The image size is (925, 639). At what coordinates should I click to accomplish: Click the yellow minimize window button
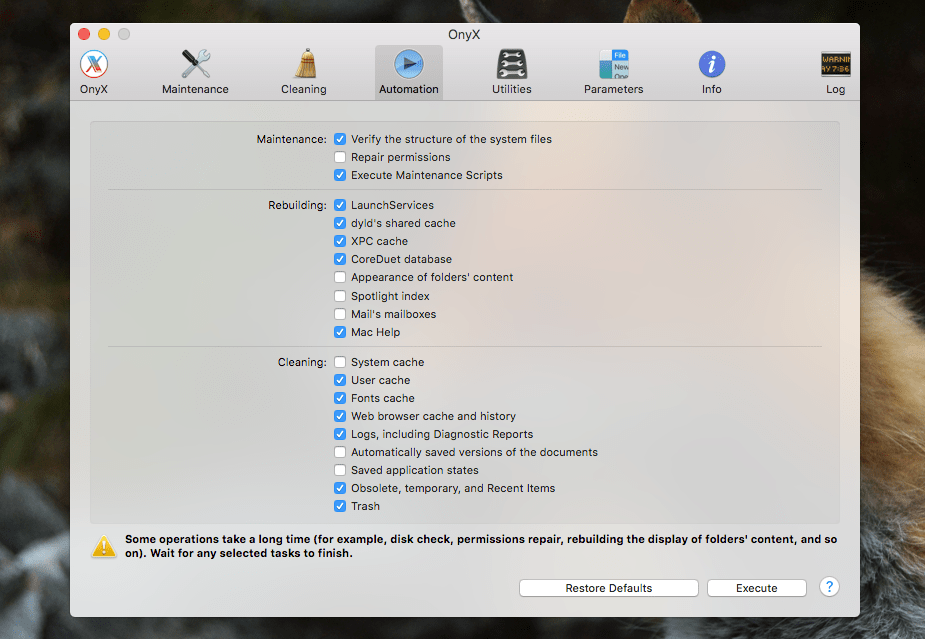pos(104,34)
